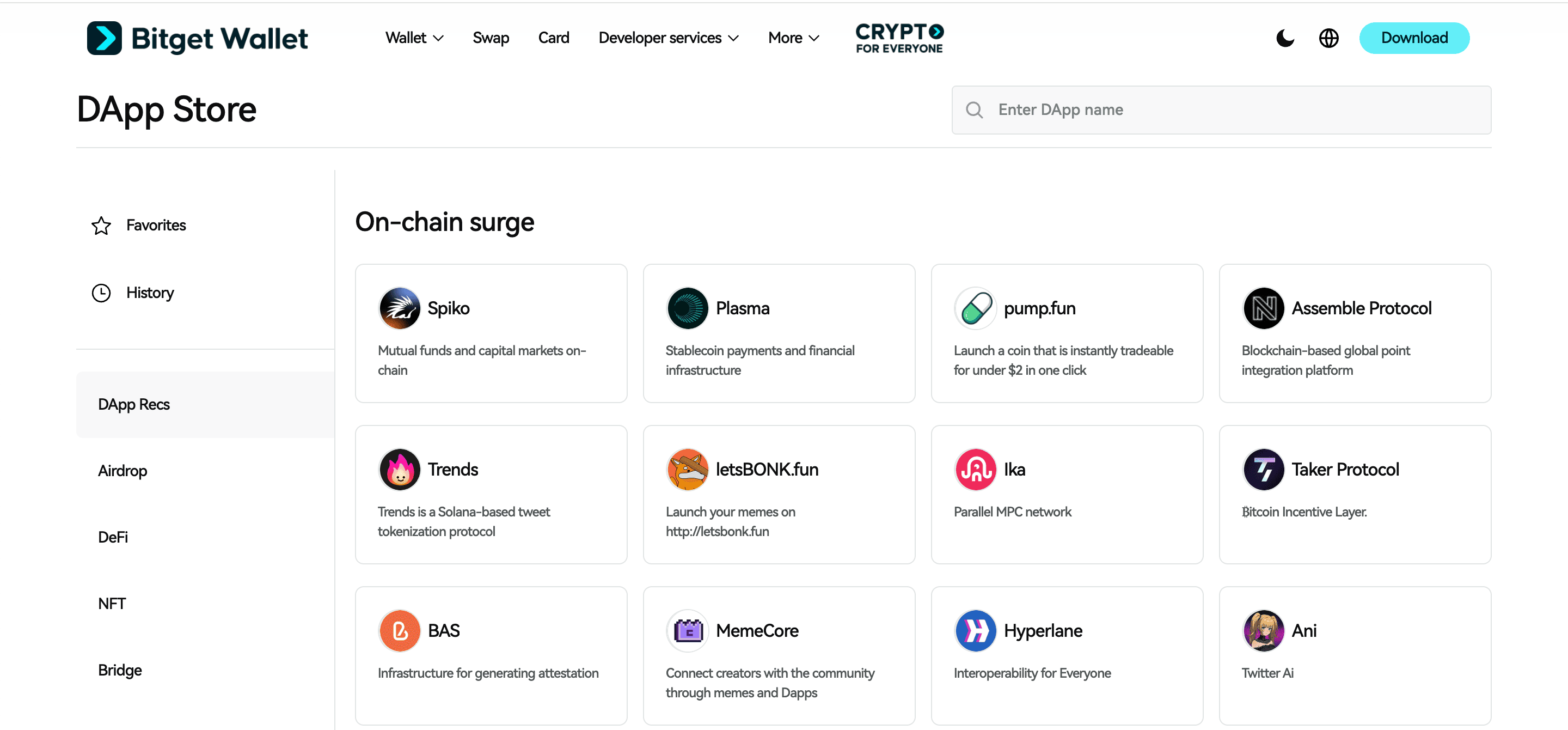
Task: Expand the More dropdown menu
Action: (x=794, y=38)
